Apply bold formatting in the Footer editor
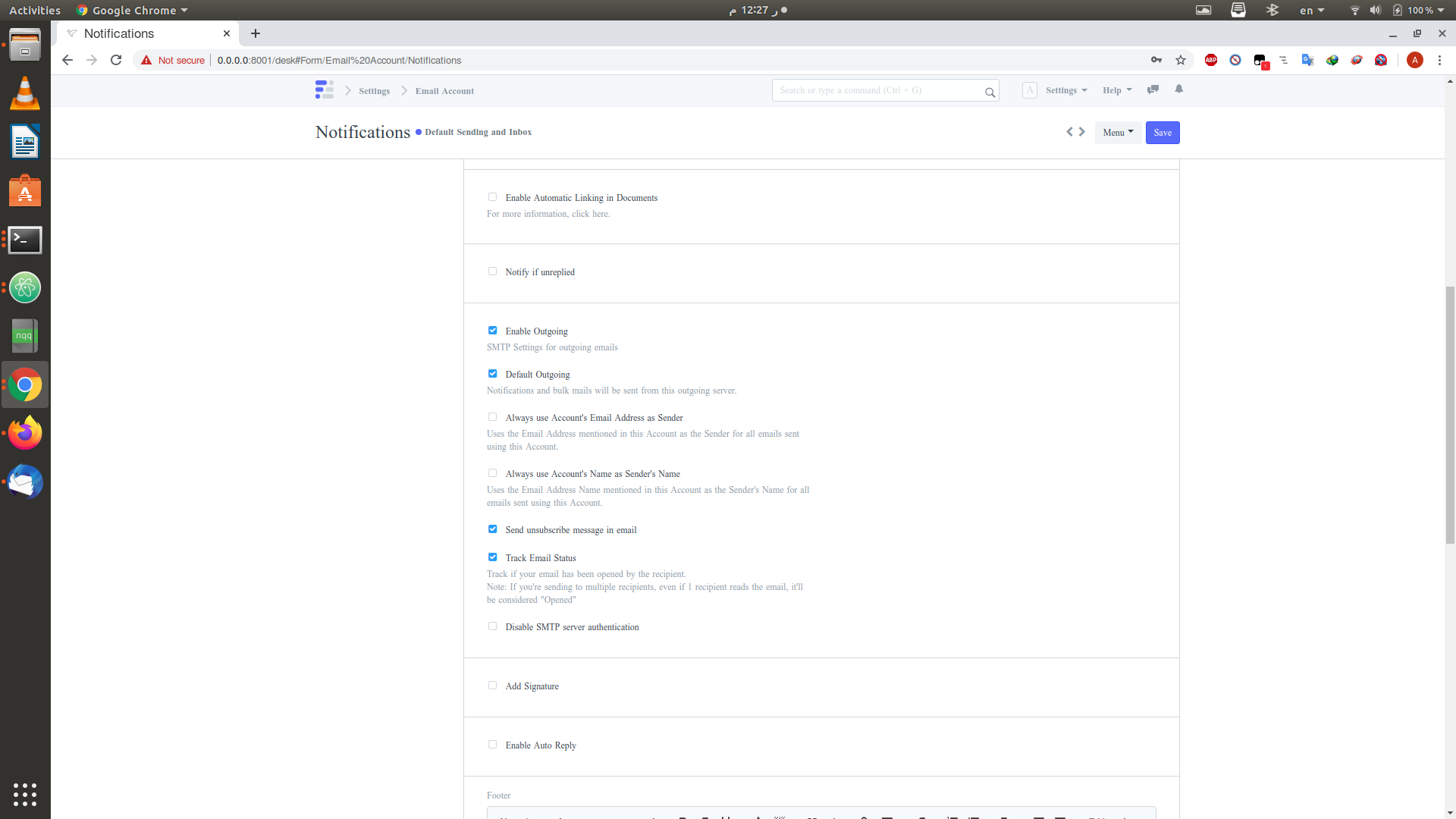 pyautogui.click(x=681, y=817)
